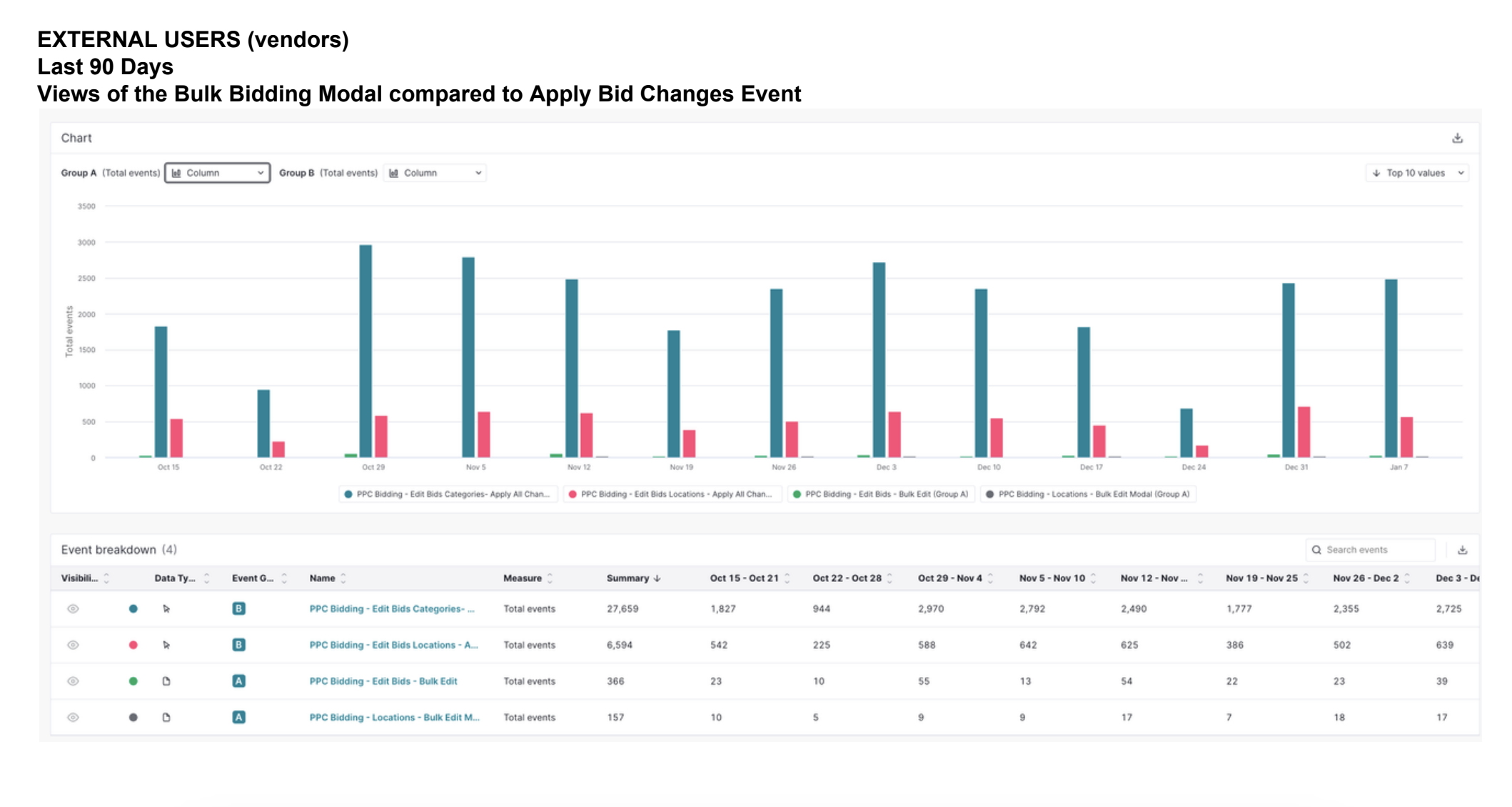Screen dimensions: 1512x807
Task: Click Group B badge on Edit Bids Categories row
Action: pos(238,608)
